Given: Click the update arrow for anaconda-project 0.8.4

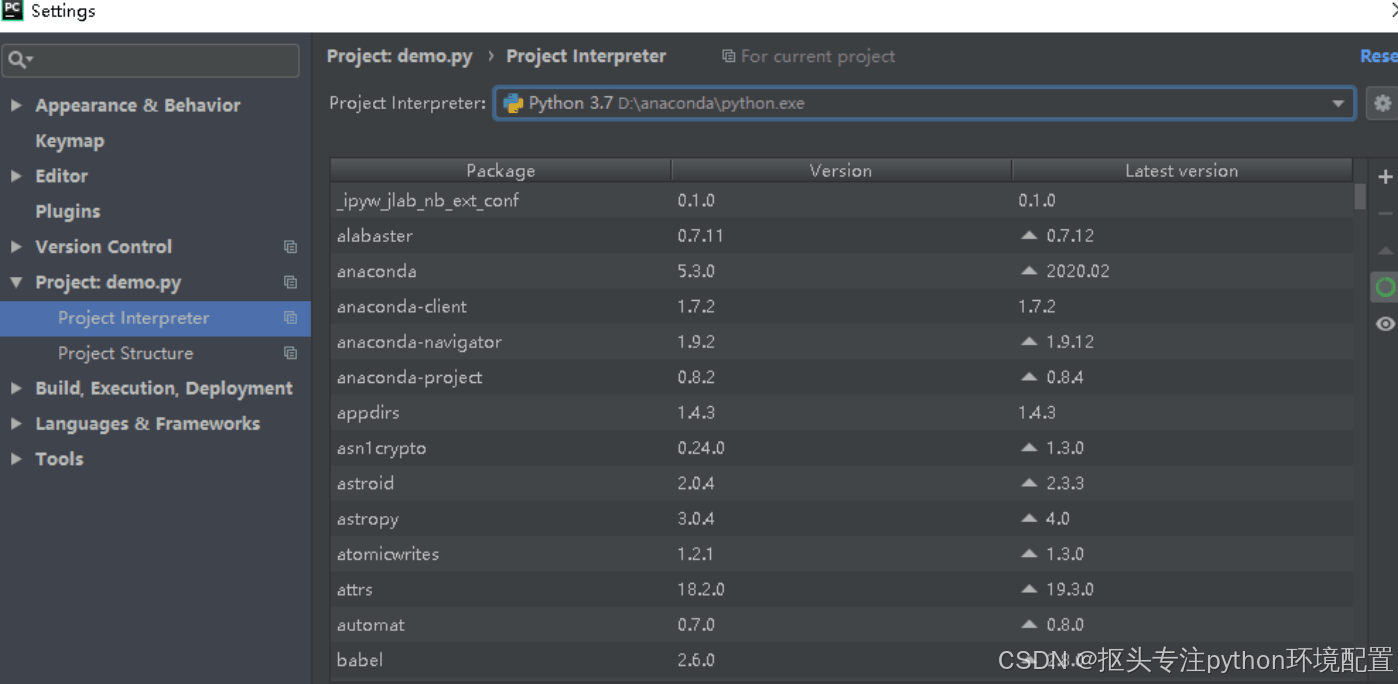Looking at the screenshot, I should click(1029, 377).
